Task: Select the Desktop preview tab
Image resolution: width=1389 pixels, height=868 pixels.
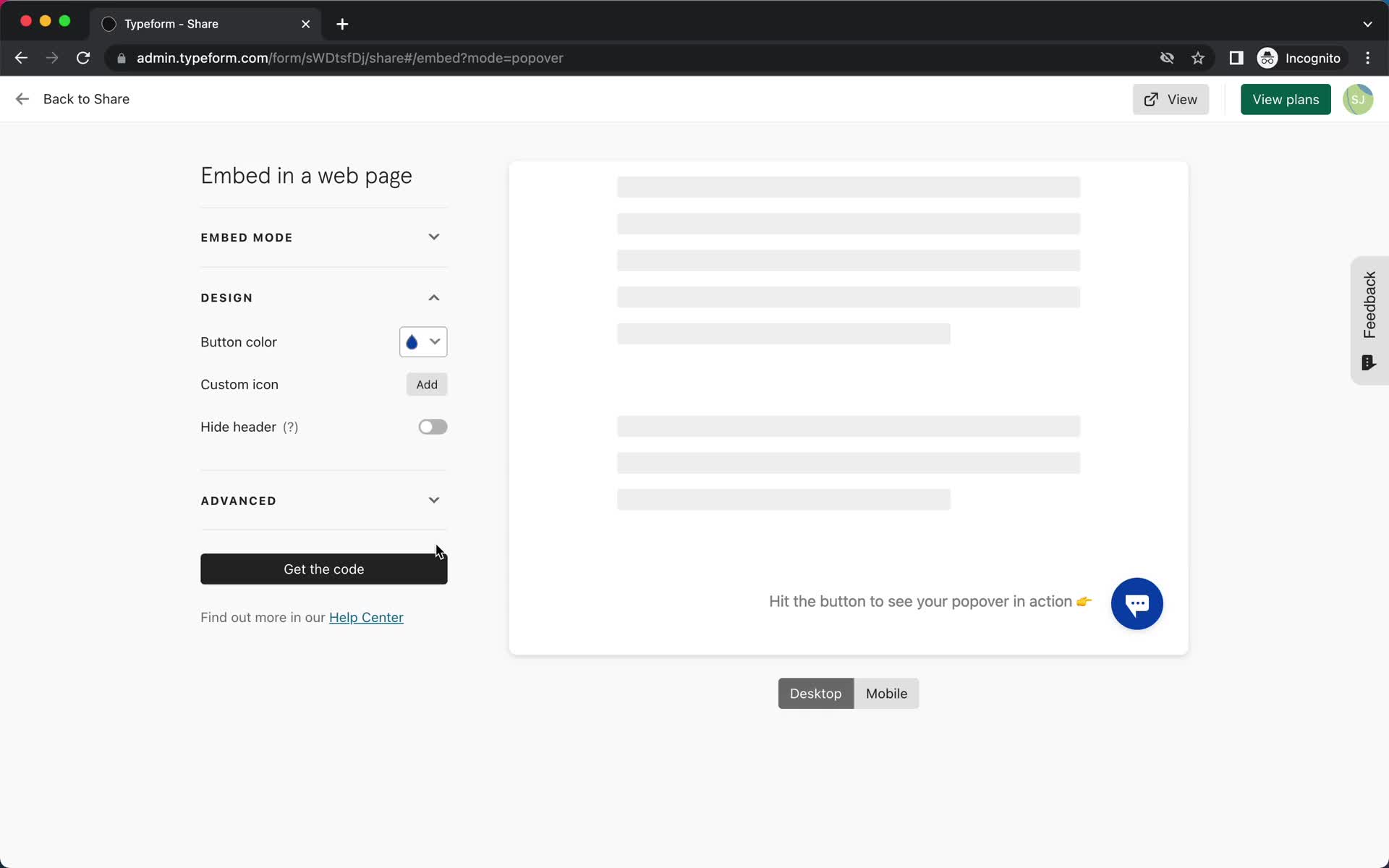Action: coord(815,693)
